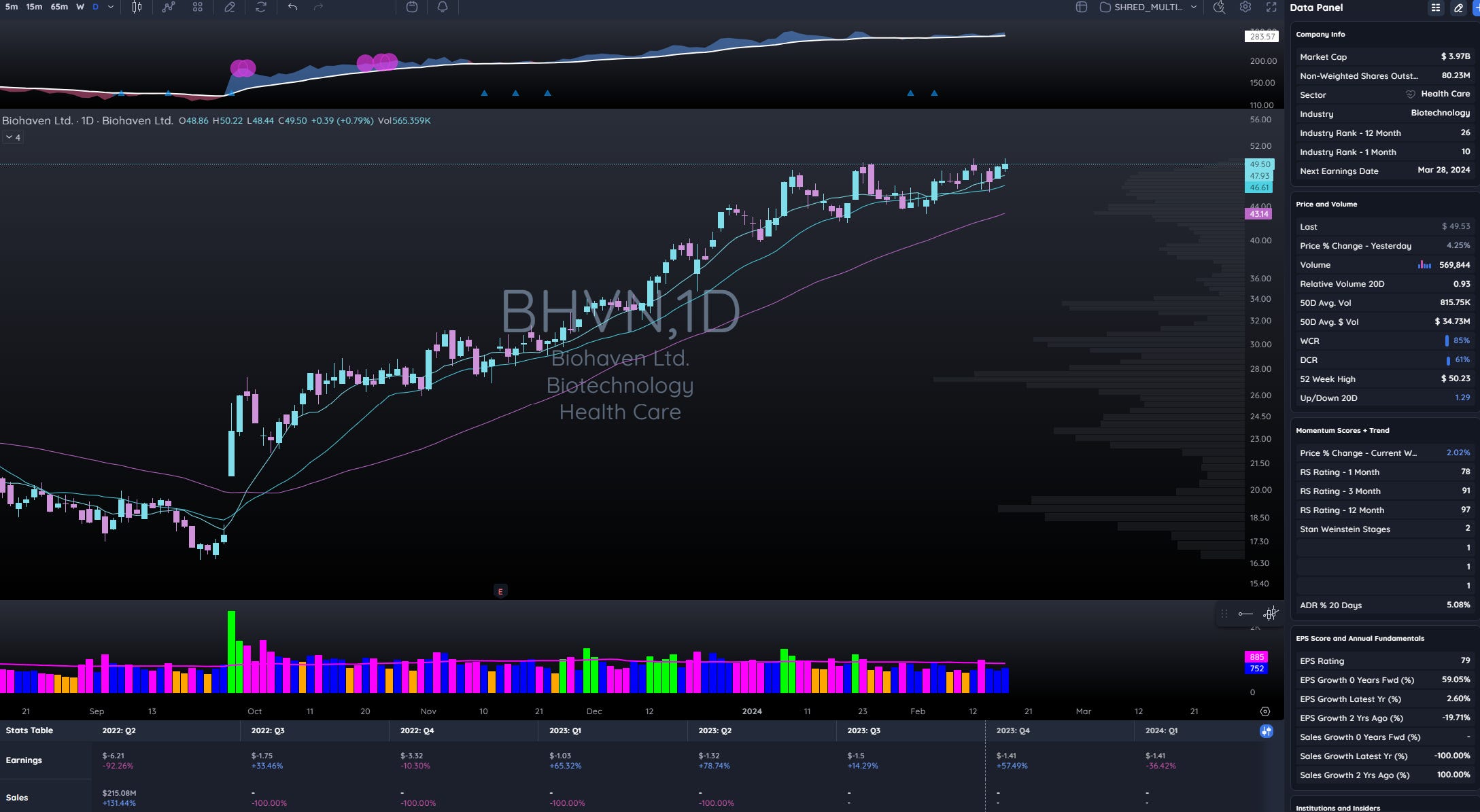
Task: Click the refresh arrows icon
Action: [x=261, y=7]
